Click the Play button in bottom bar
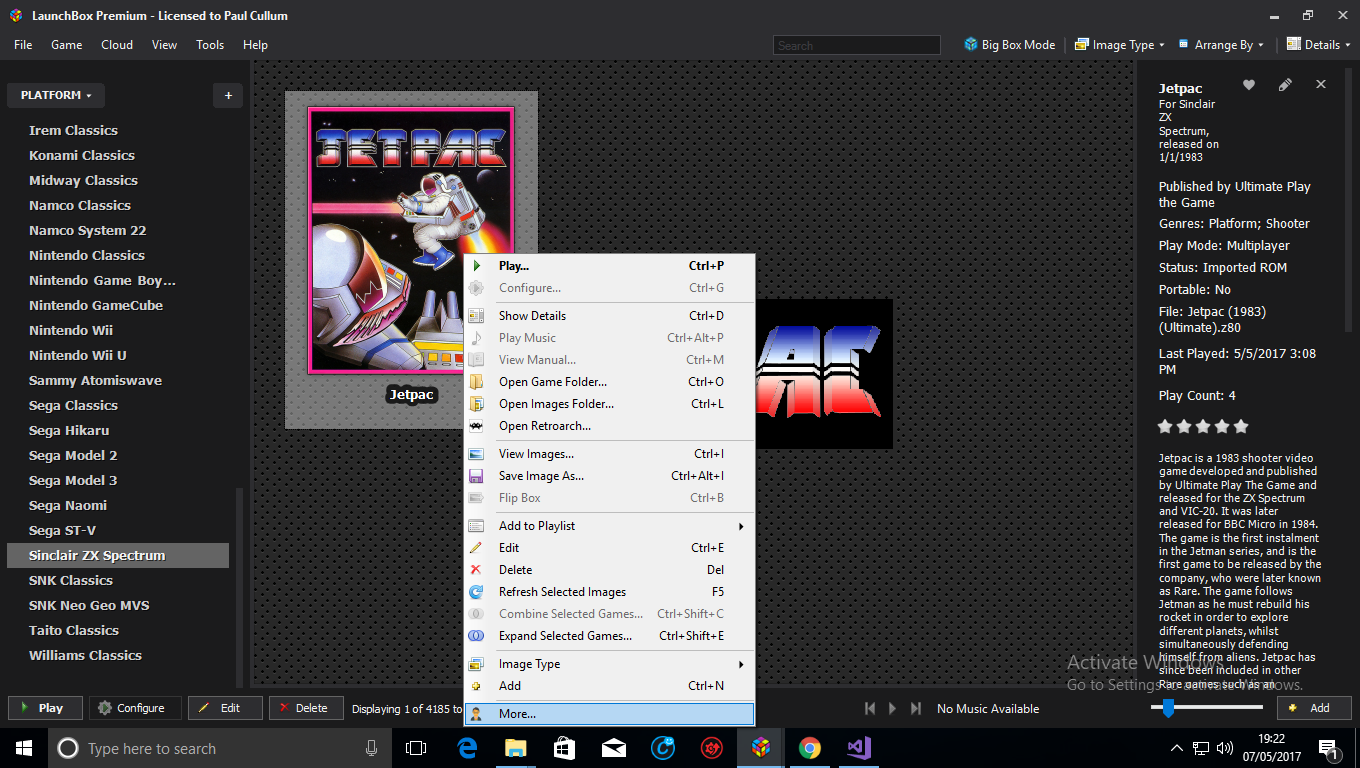 (x=45, y=708)
